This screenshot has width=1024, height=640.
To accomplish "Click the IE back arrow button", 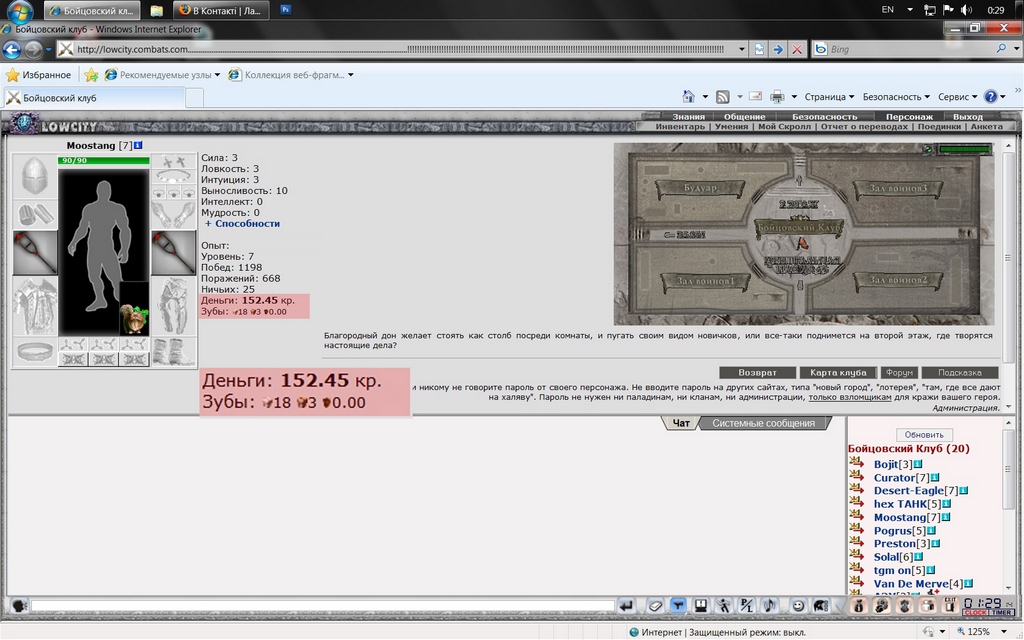I will coord(12,49).
